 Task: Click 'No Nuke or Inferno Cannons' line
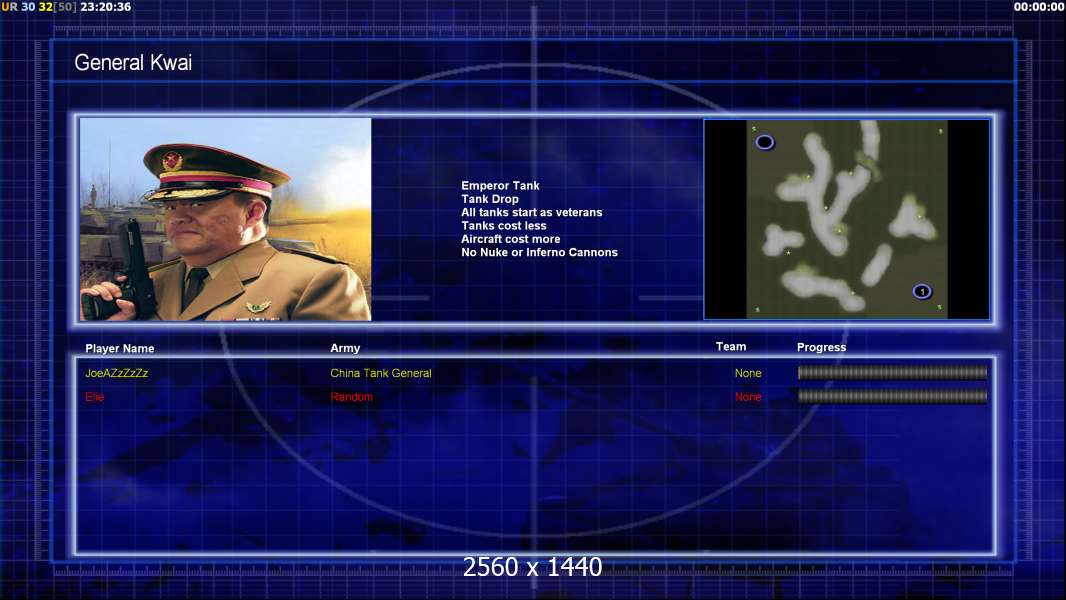click(x=539, y=252)
